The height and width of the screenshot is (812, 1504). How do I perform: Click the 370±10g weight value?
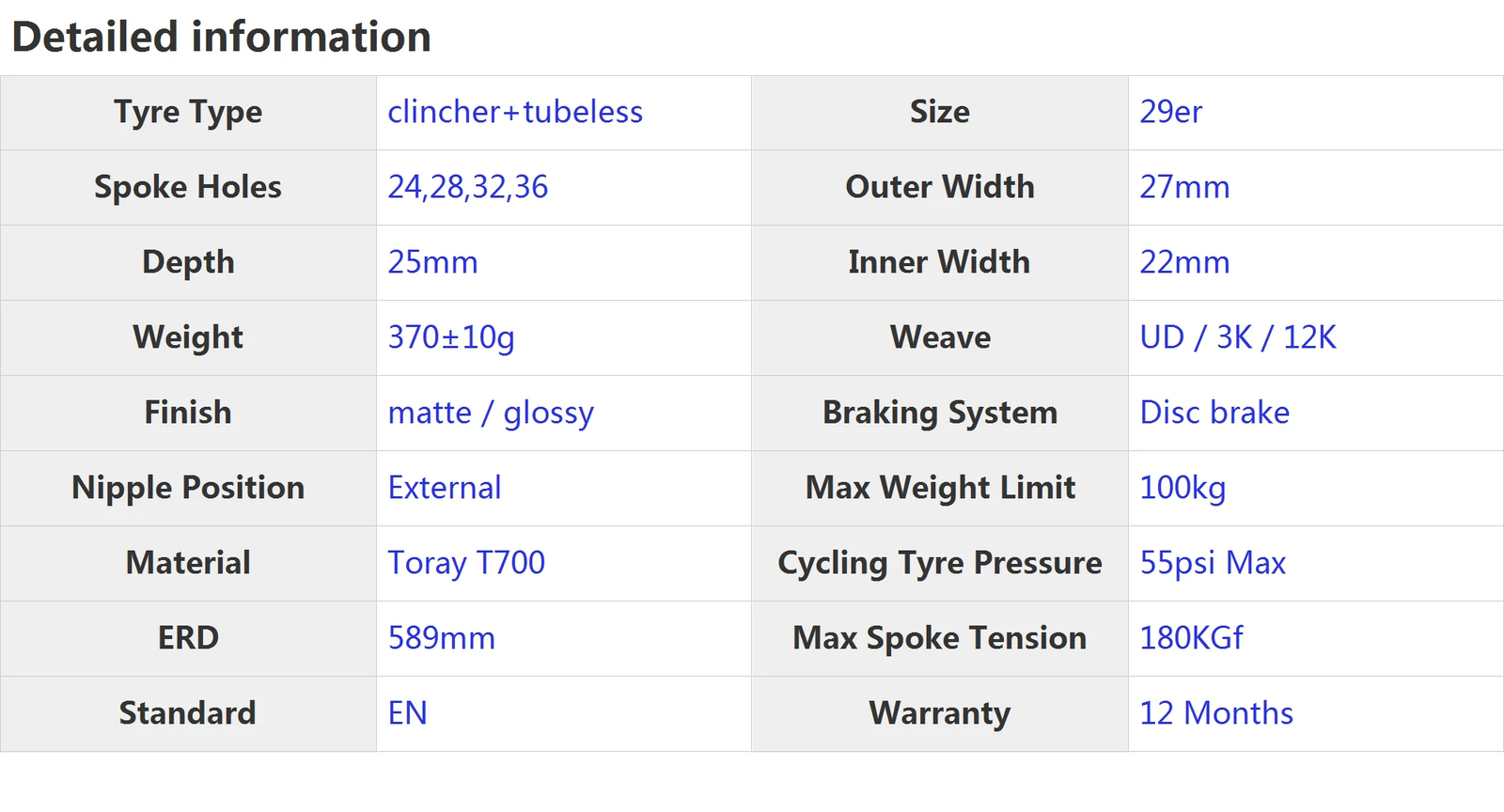tap(451, 337)
